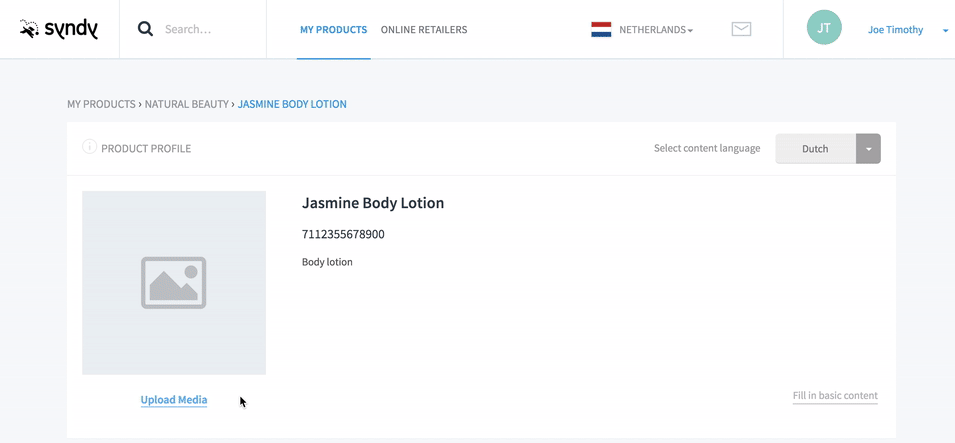Click the Search input field

point(210,29)
